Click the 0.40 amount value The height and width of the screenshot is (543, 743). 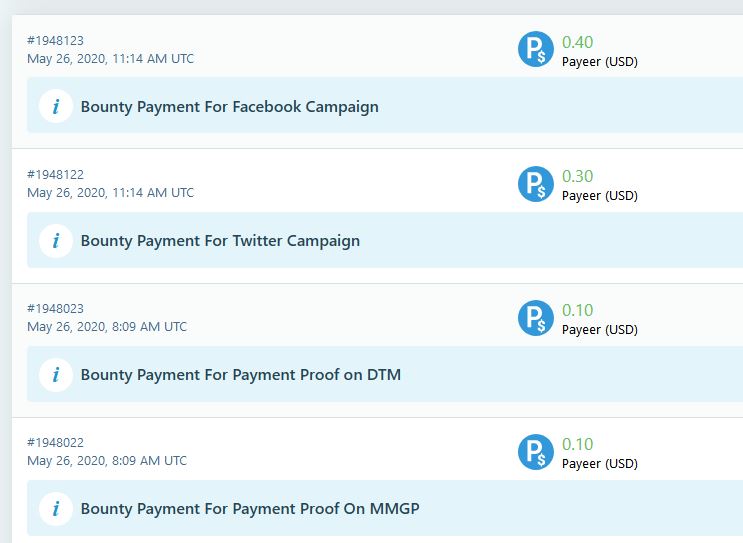click(577, 42)
